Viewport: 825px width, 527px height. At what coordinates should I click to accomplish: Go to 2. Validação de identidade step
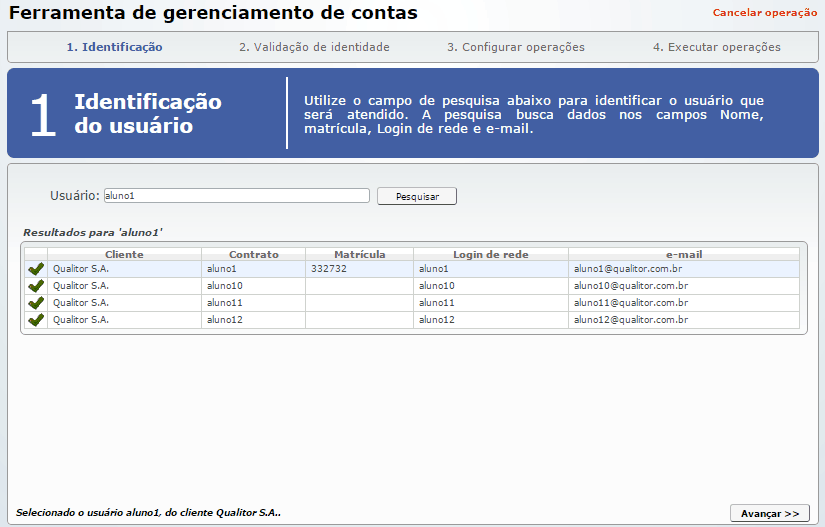click(314, 47)
